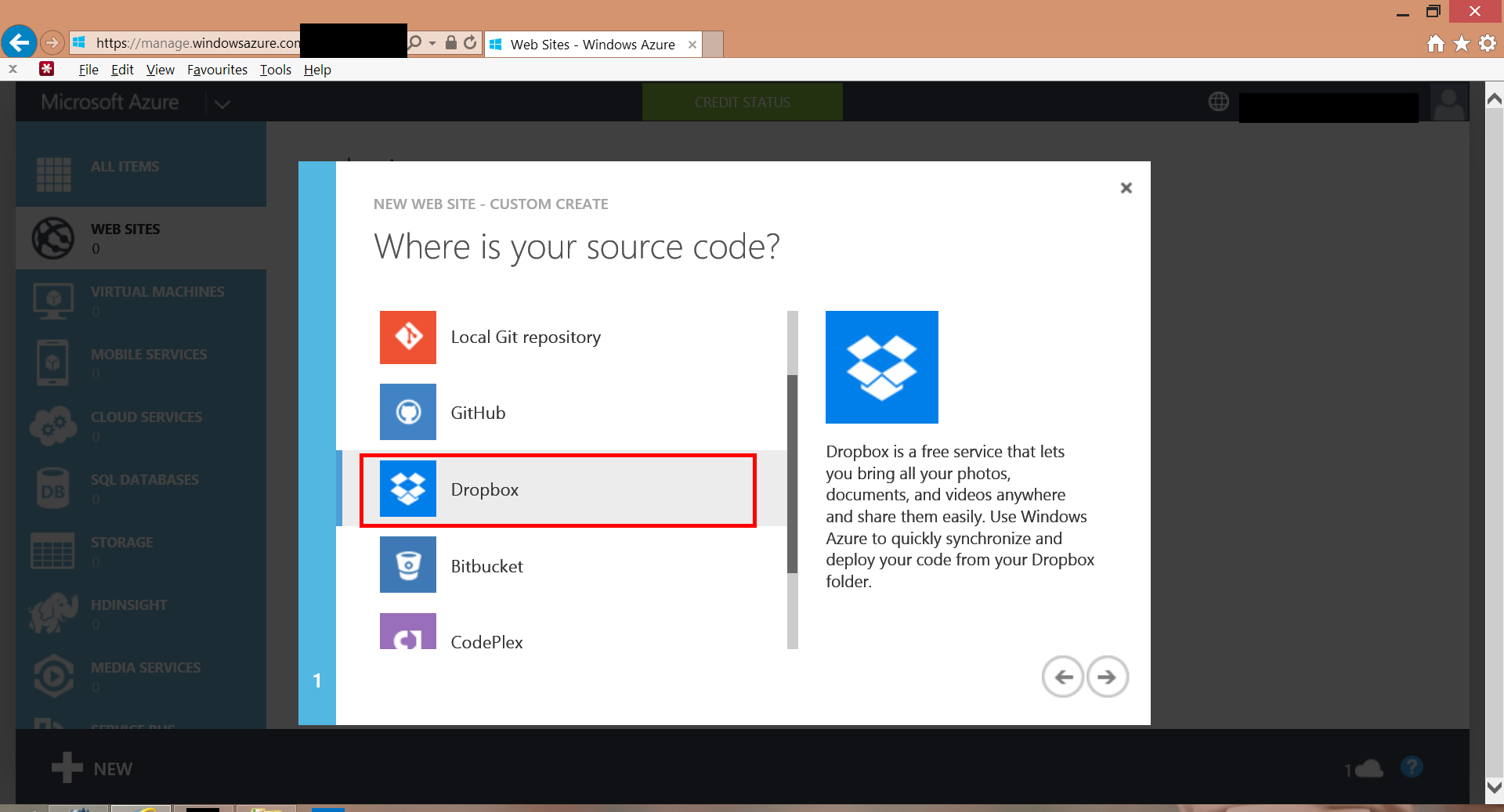Select the CodePlex source icon

408,631
